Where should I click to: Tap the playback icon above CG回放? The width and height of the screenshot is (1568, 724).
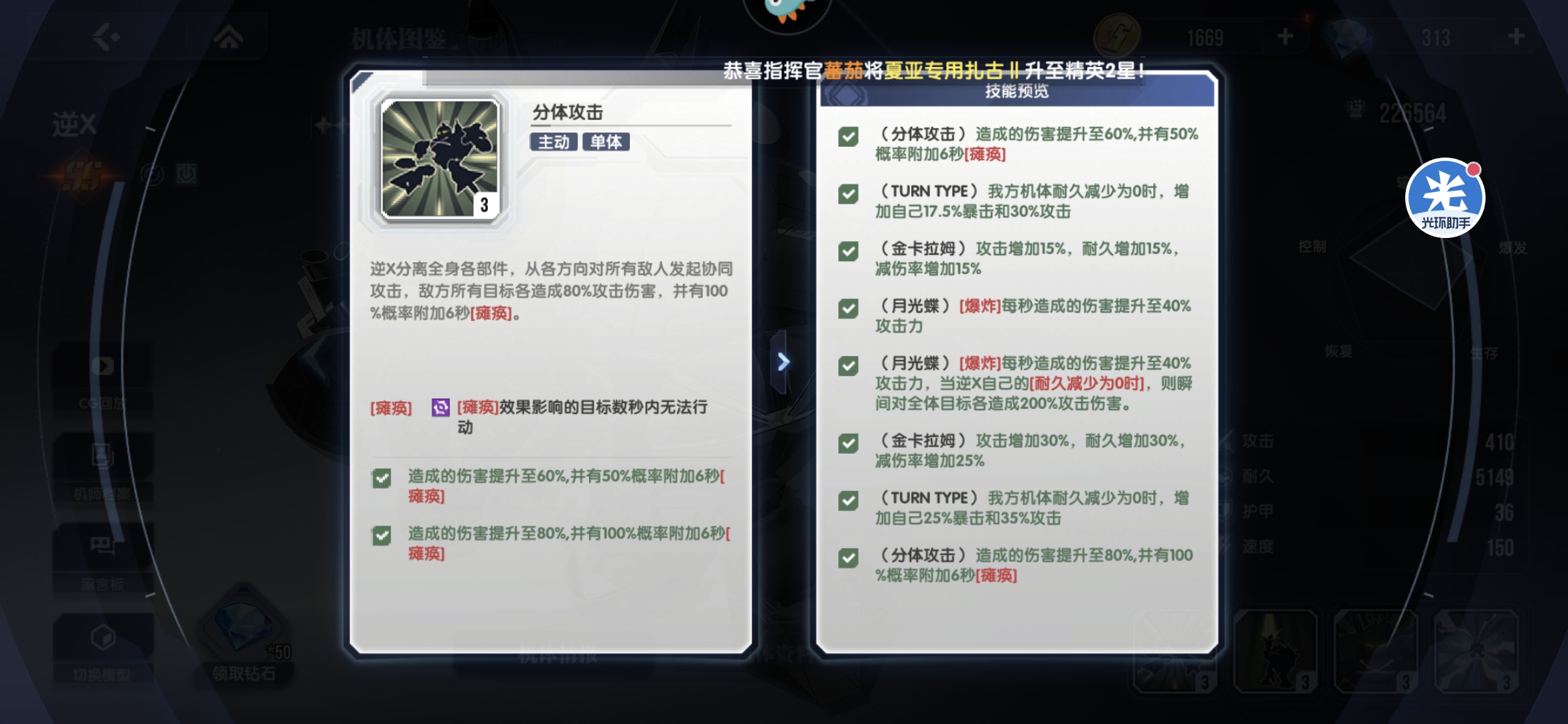[103, 366]
